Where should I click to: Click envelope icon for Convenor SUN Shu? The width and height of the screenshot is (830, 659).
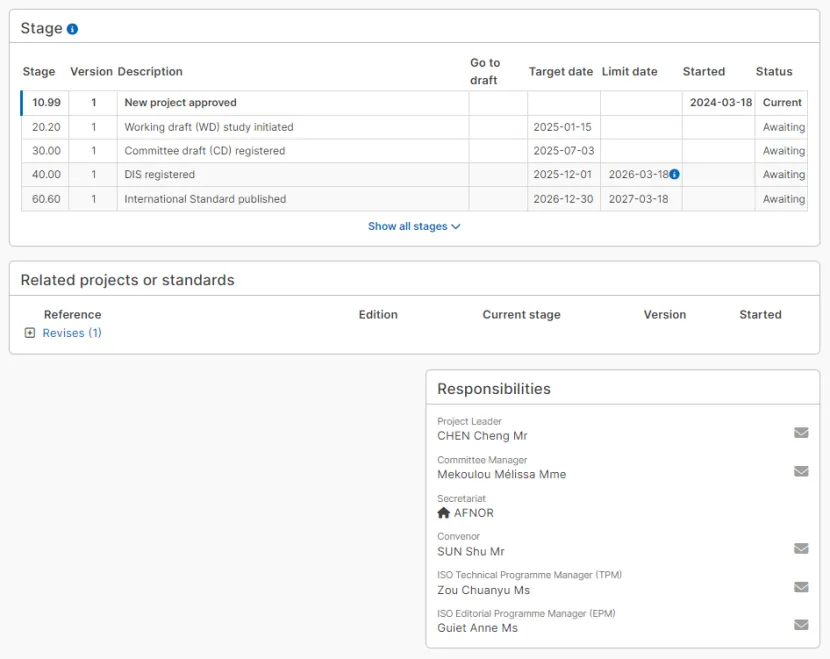[801, 548]
